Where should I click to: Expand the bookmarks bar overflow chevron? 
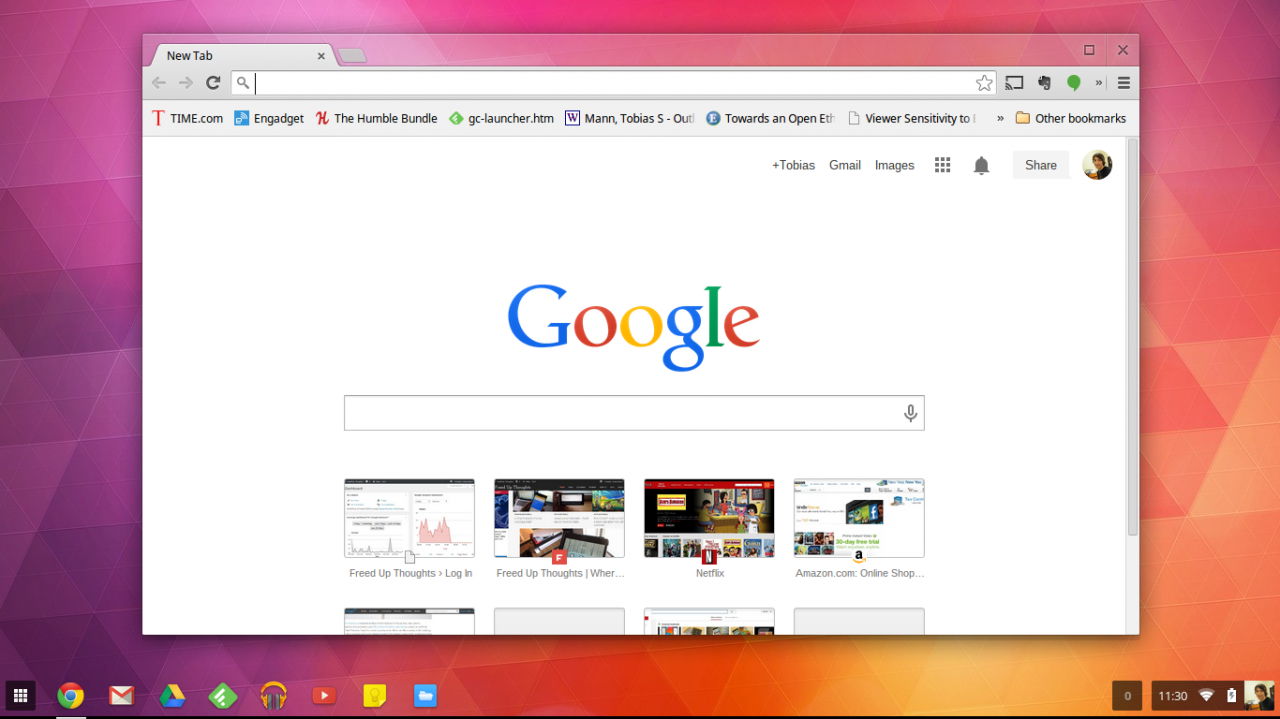coord(1000,118)
